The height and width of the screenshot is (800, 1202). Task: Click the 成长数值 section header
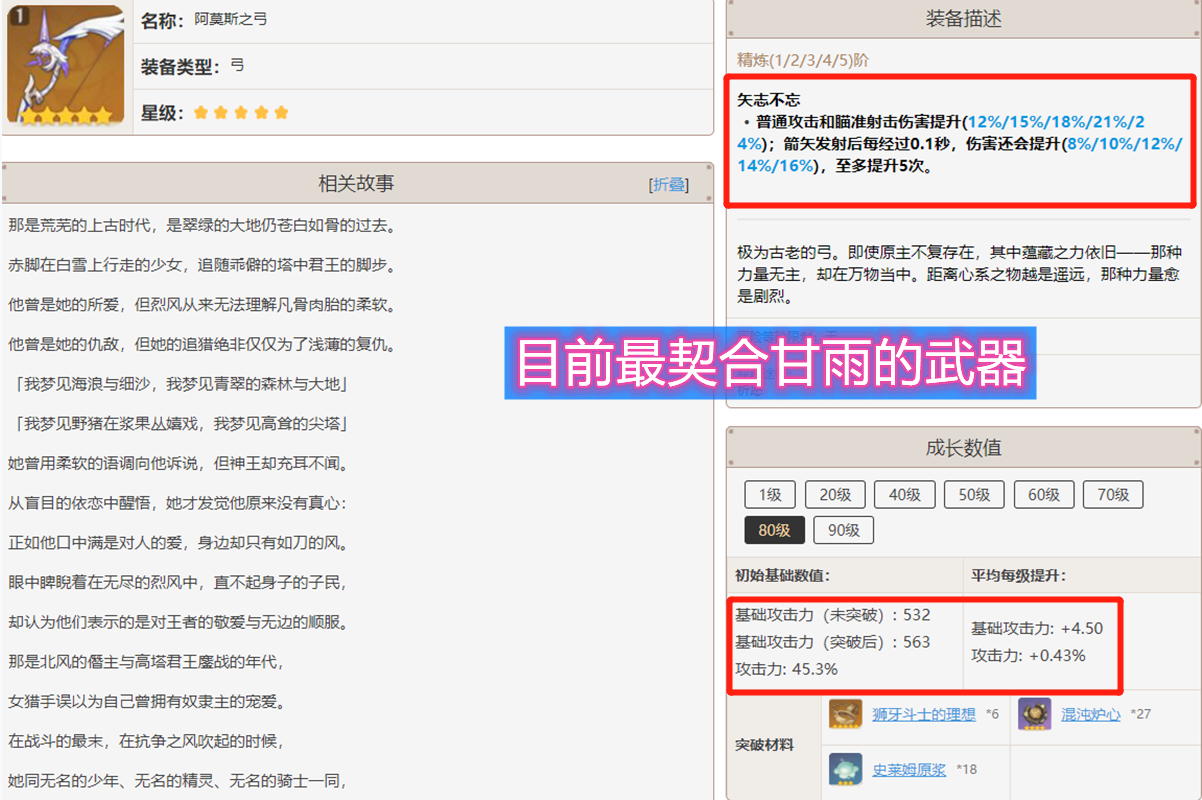click(x=963, y=447)
